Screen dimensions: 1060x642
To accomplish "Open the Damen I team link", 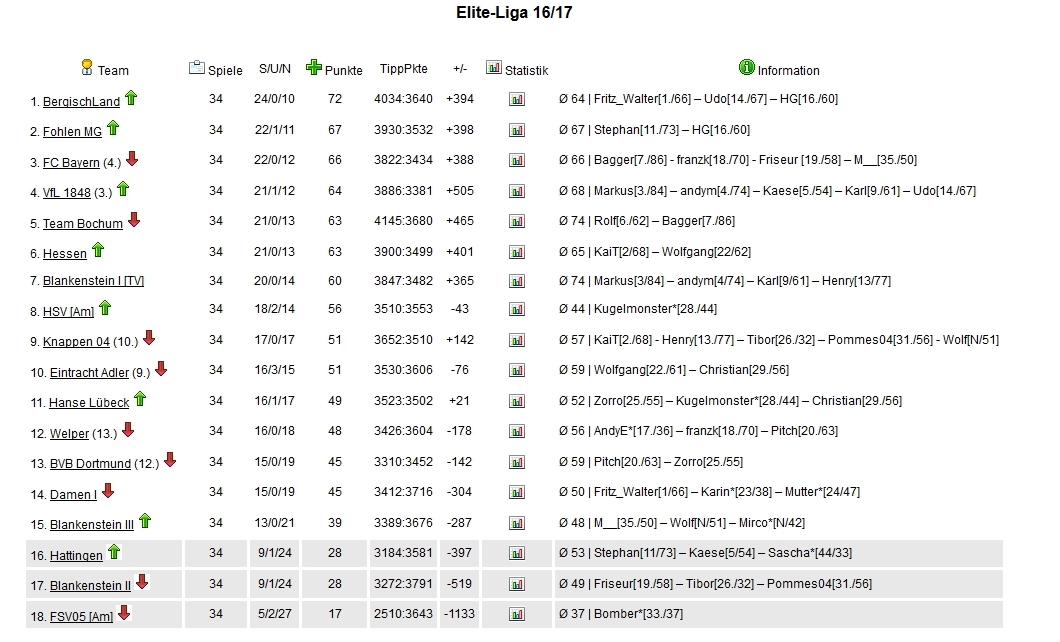I will 73,495.
